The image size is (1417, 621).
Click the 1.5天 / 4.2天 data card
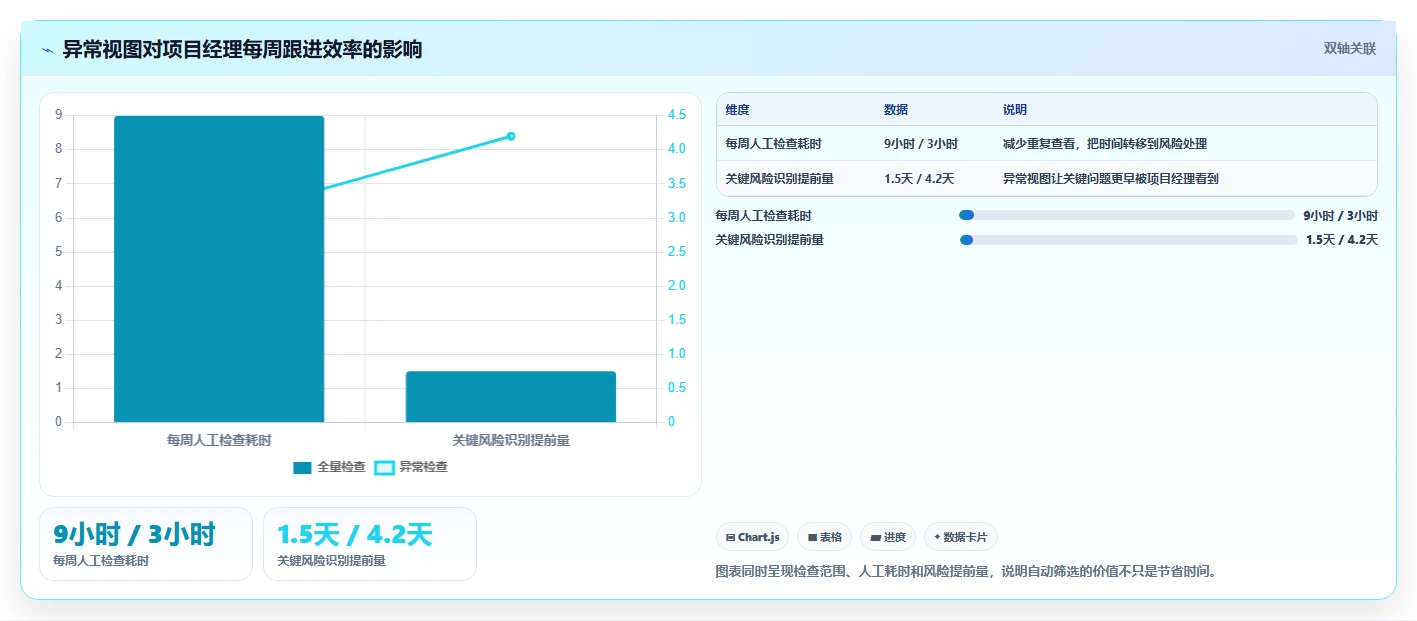(370, 544)
